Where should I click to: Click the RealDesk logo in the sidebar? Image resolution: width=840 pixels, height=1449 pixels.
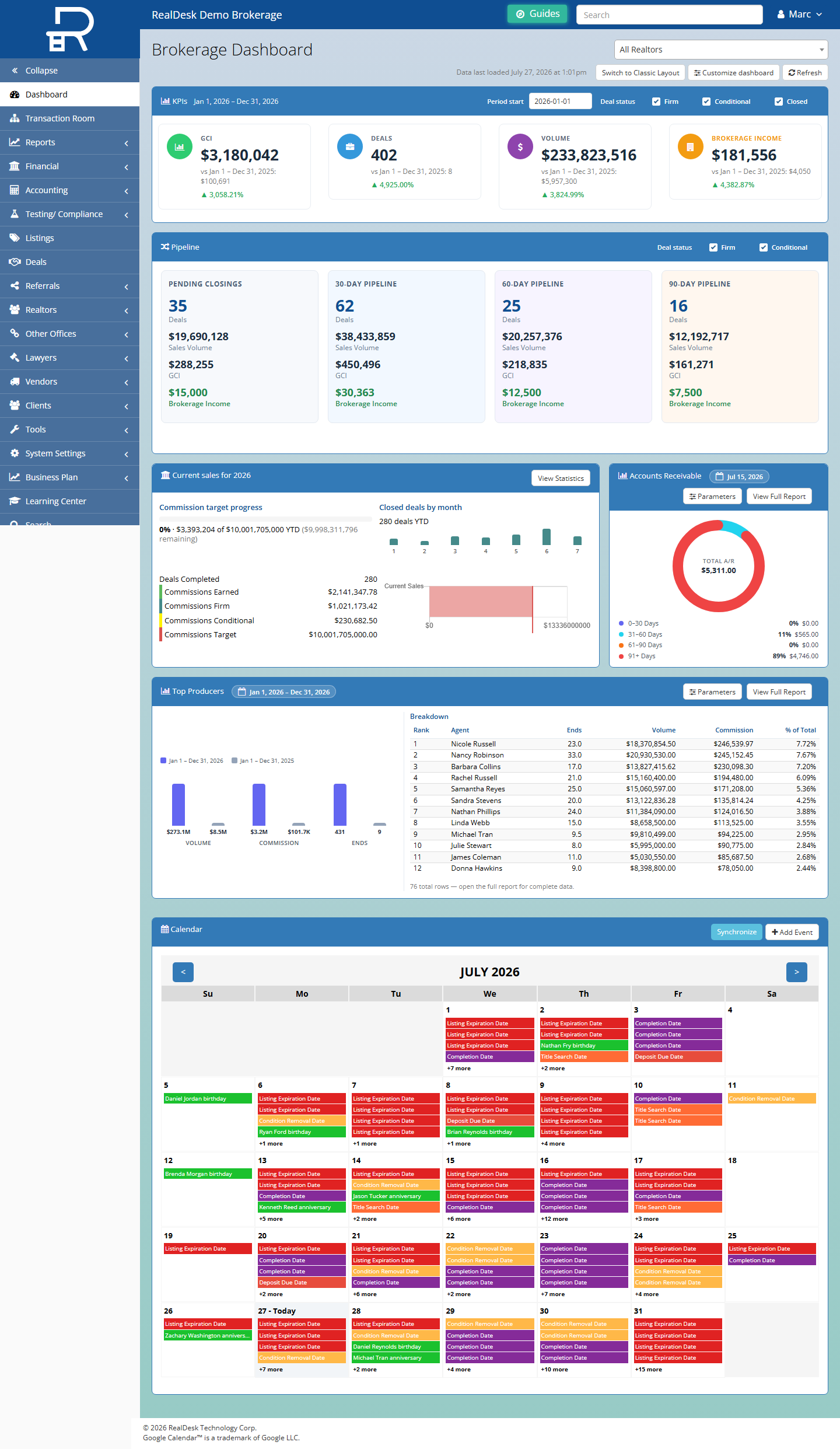[70, 29]
